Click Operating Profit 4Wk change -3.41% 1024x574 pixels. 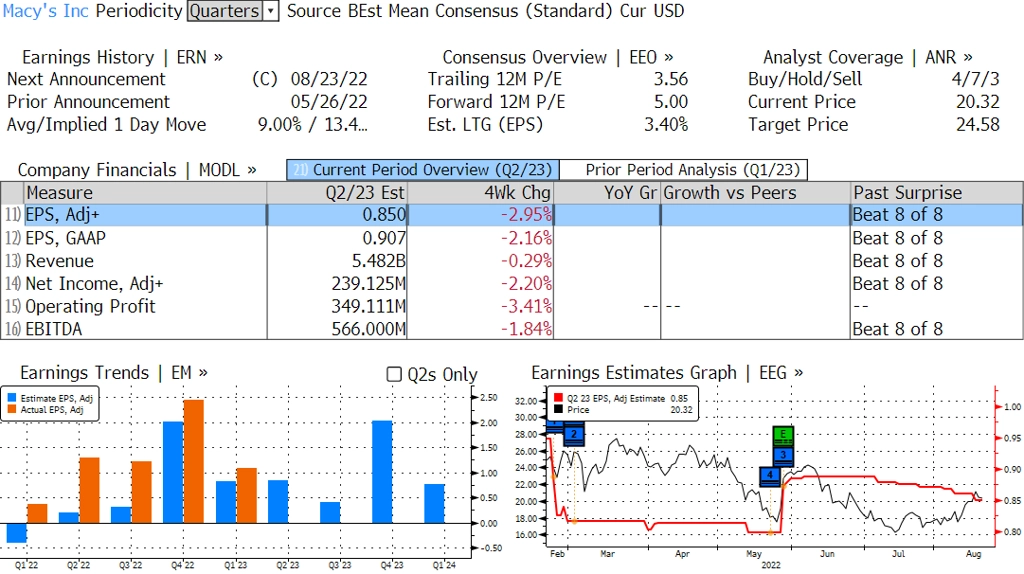click(526, 306)
